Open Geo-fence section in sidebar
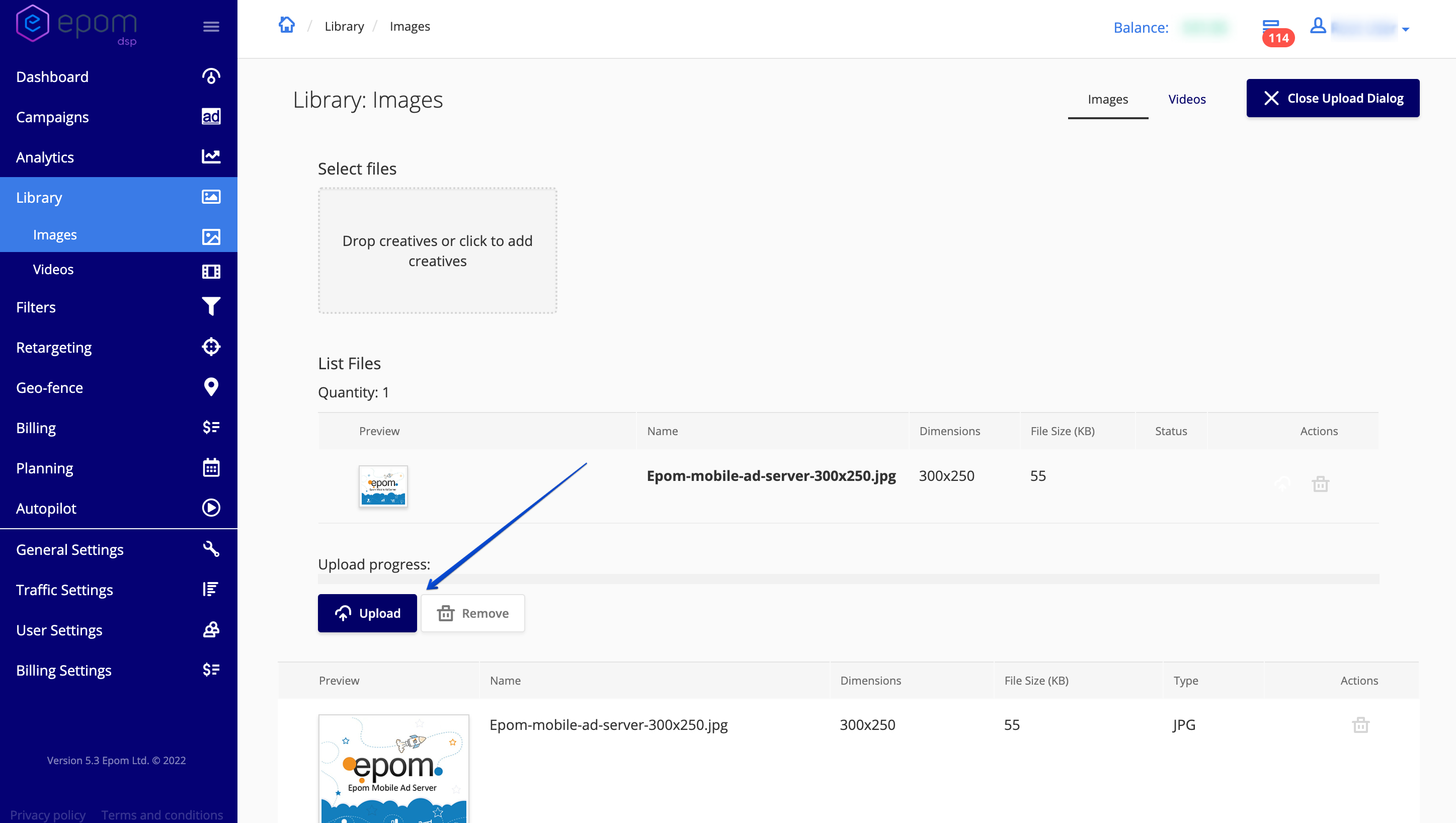The image size is (1456, 823). (x=50, y=388)
